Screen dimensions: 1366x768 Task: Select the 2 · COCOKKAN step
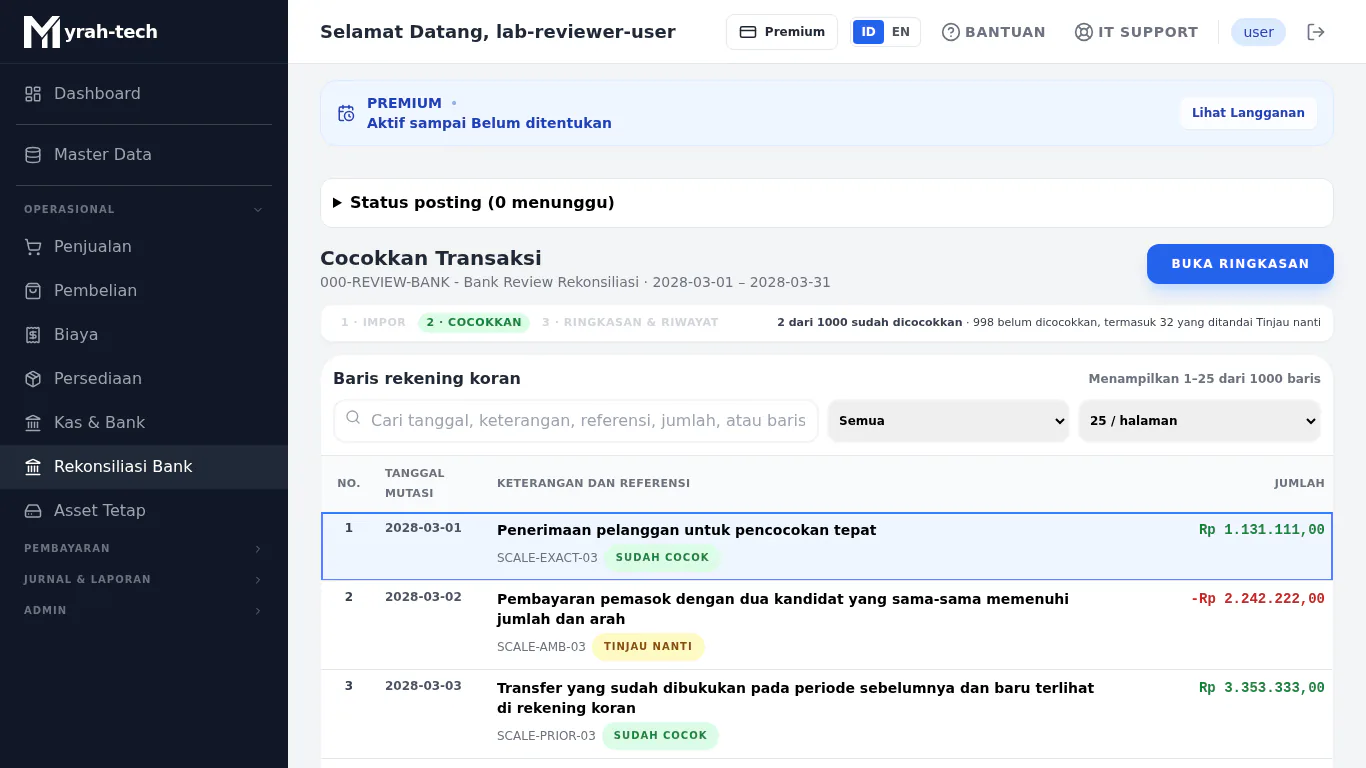(x=474, y=322)
